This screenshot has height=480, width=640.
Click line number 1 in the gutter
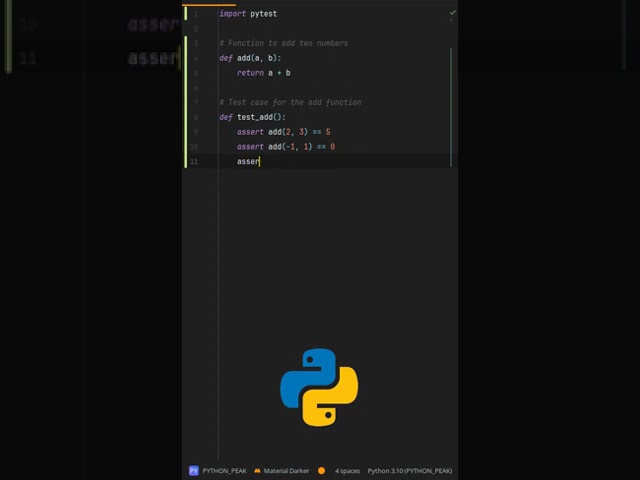196,14
